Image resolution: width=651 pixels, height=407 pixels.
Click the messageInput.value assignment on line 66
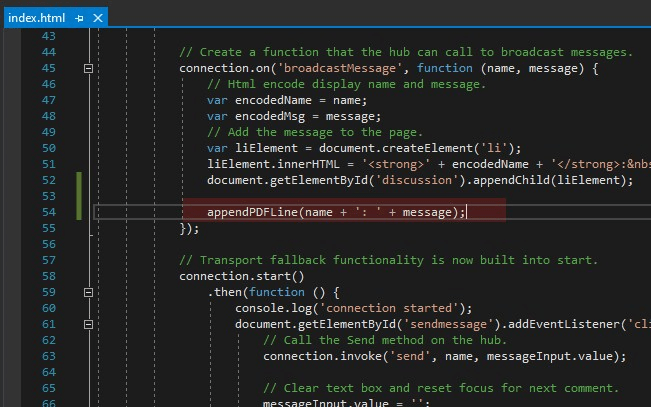(347, 403)
